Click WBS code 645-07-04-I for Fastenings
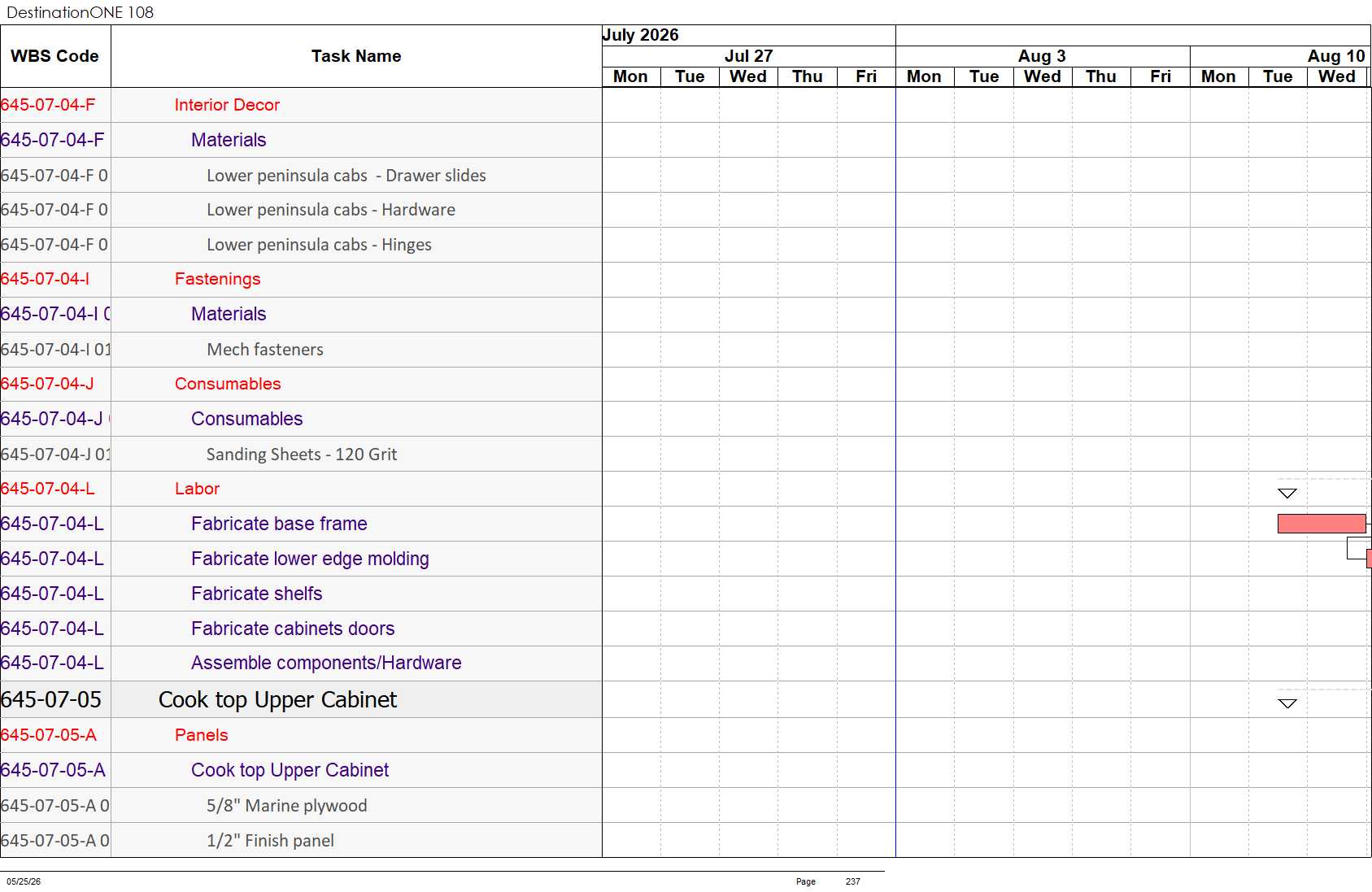 (46, 279)
